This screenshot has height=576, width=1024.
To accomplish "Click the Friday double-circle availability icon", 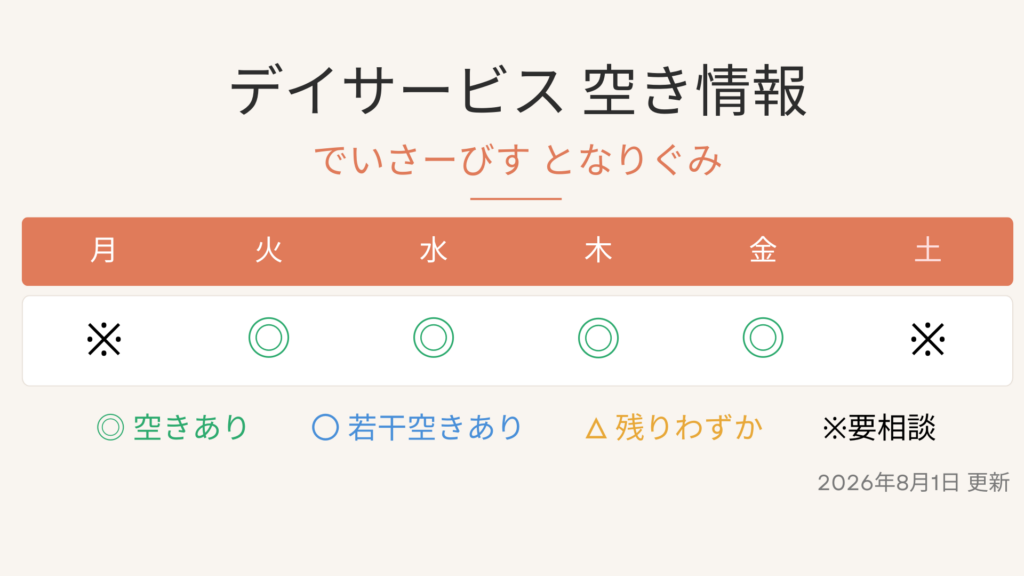I will pyautogui.click(x=763, y=338).
